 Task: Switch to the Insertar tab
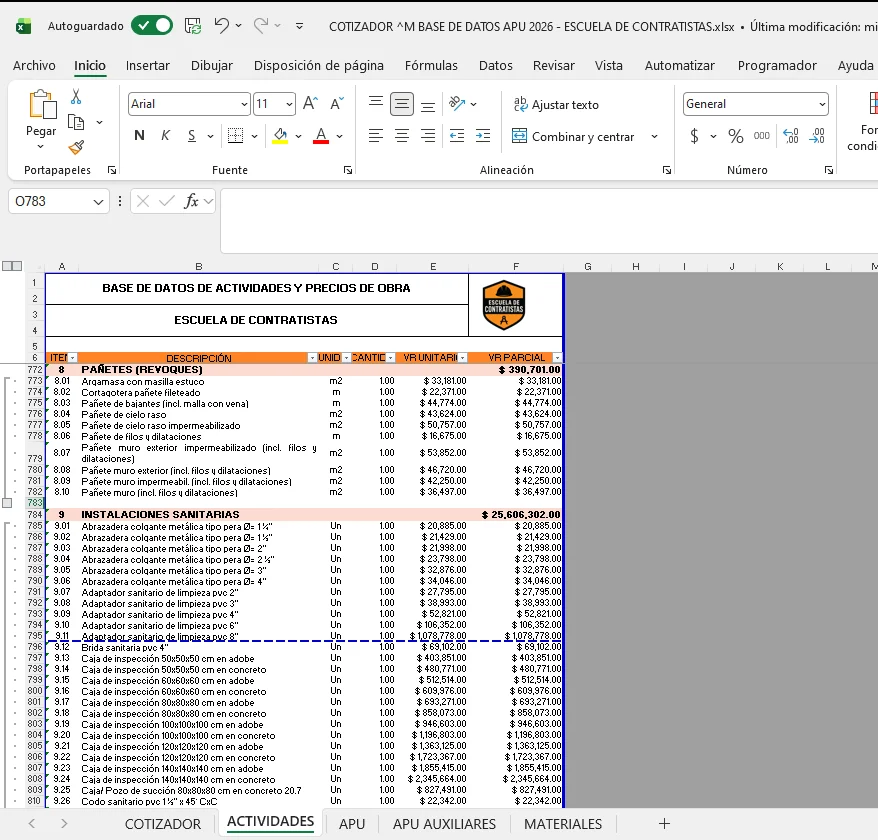pyautogui.click(x=147, y=66)
